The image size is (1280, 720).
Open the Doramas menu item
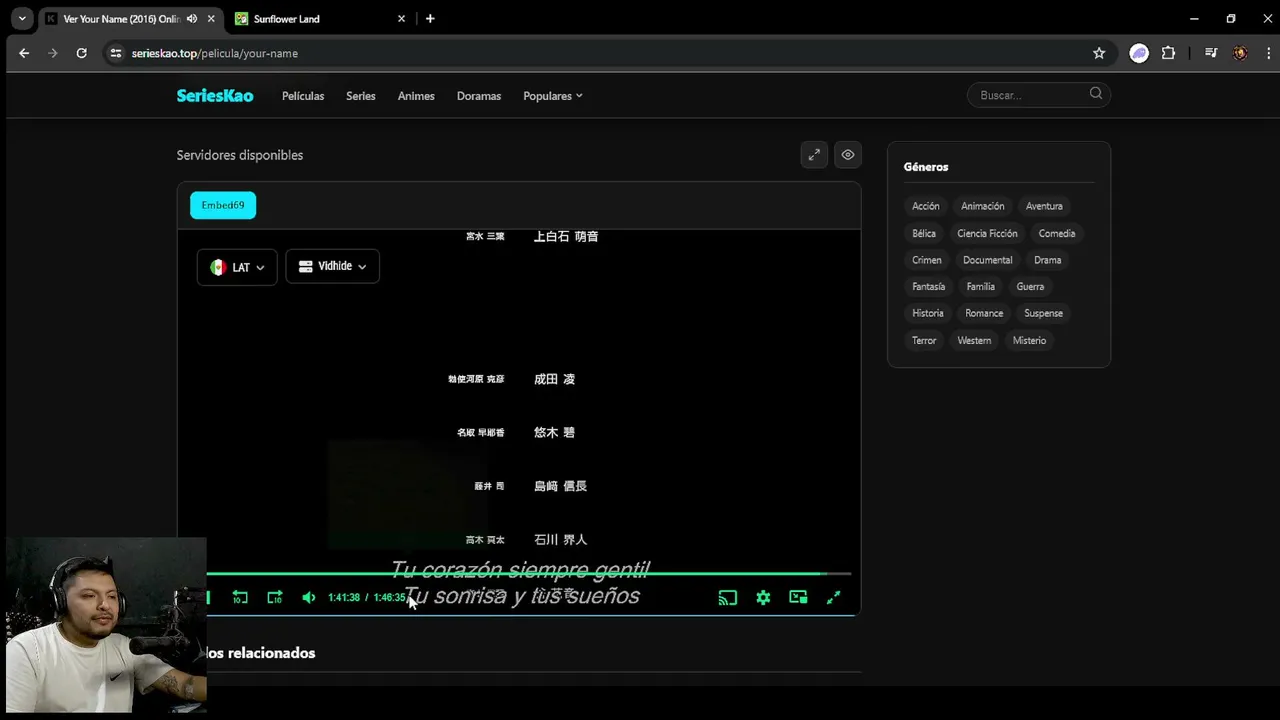(479, 96)
